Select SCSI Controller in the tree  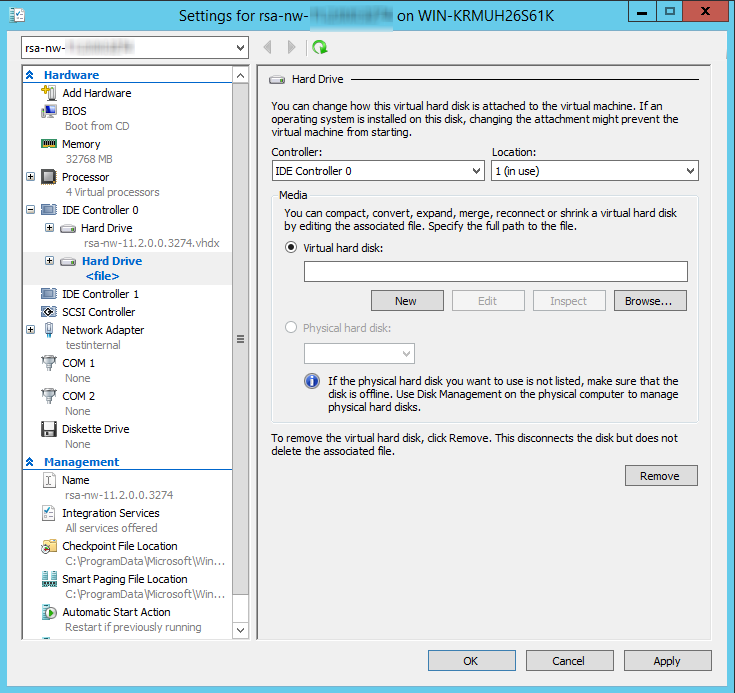click(x=98, y=312)
